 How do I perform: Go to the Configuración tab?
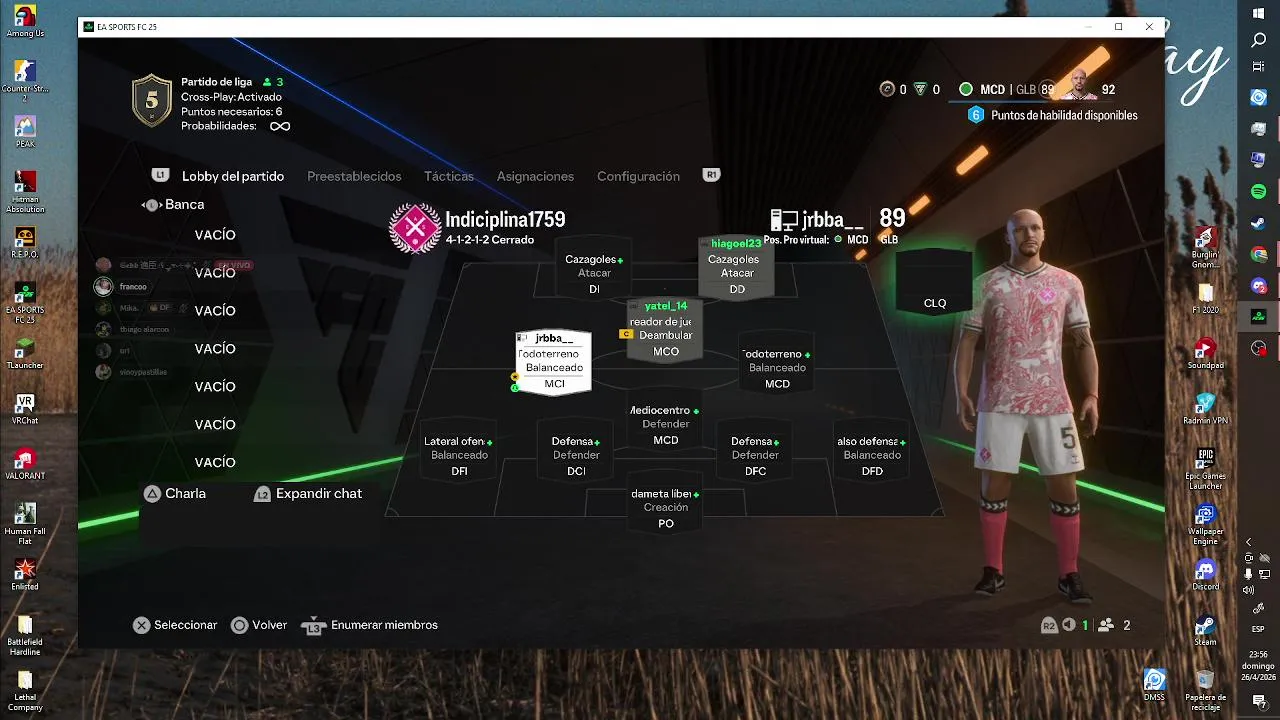point(638,176)
